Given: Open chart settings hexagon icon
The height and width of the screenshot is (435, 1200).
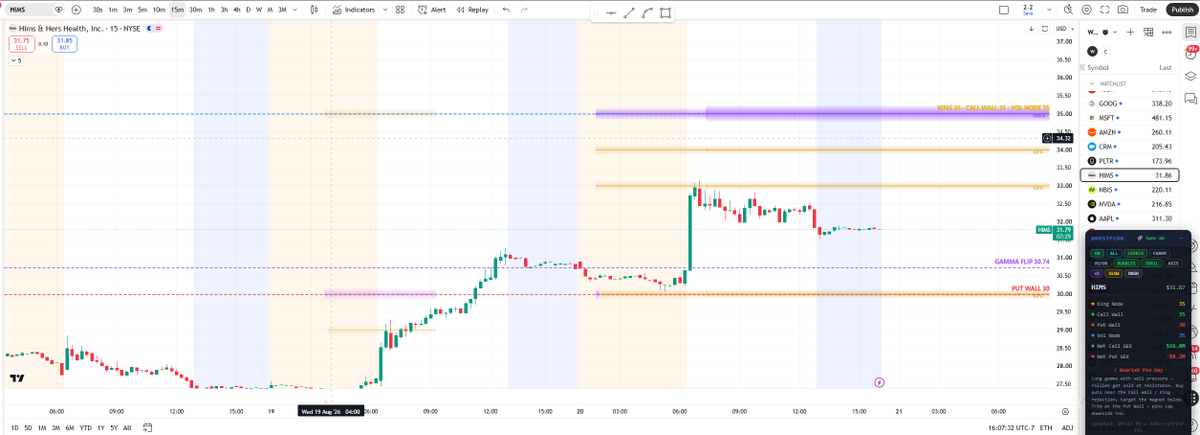Looking at the screenshot, I should coord(1088,9).
